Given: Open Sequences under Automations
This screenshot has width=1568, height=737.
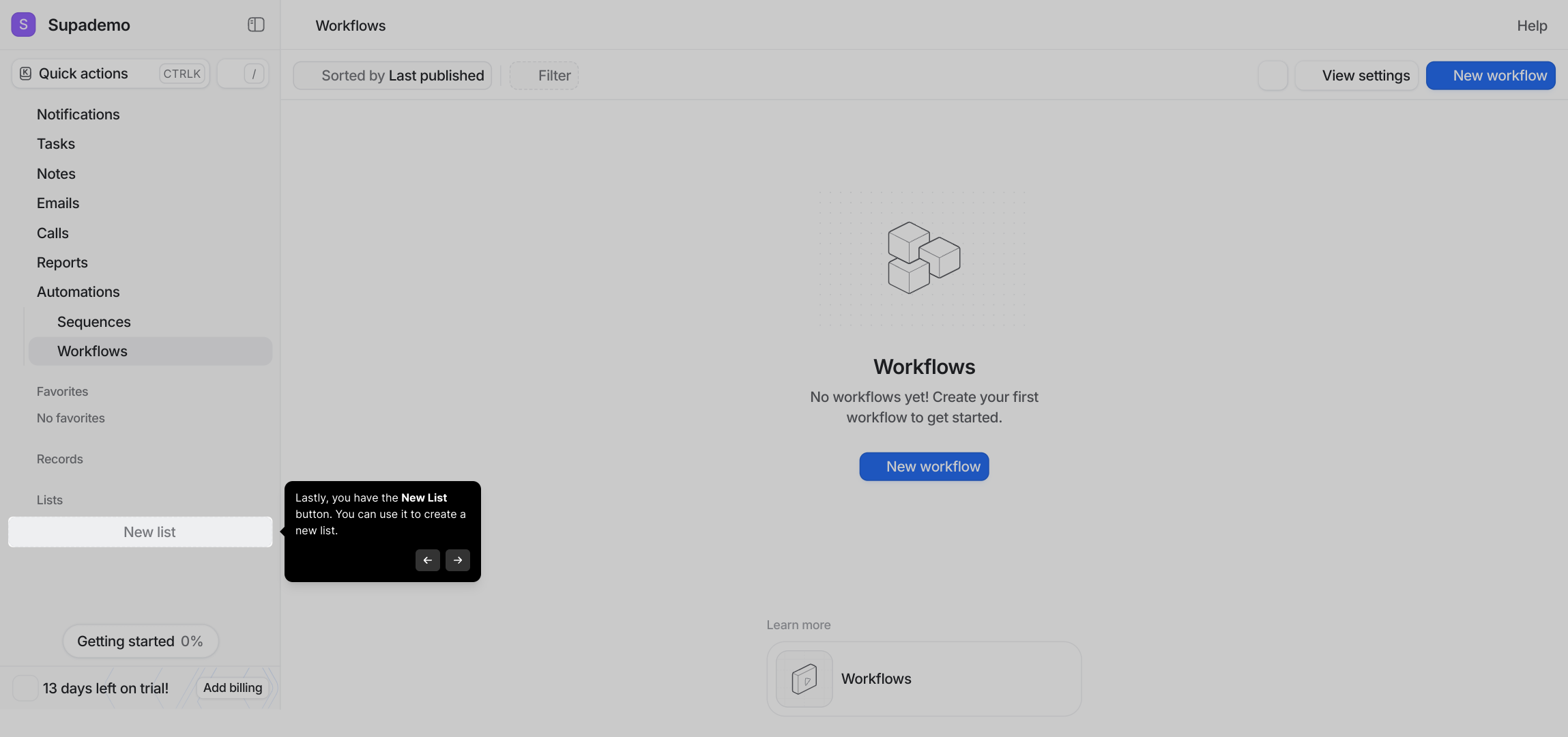Looking at the screenshot, I should pos(94,322).
